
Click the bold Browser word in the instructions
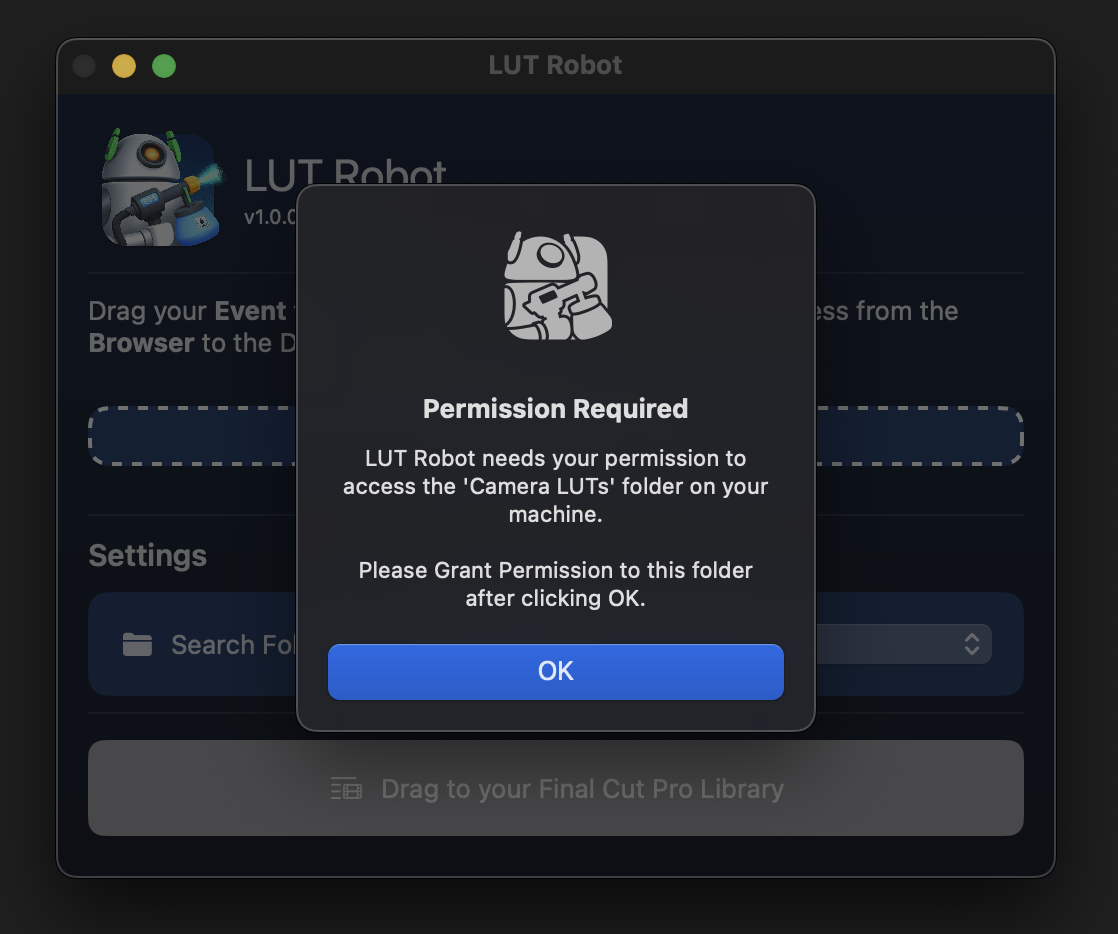(x=141, y=343)
